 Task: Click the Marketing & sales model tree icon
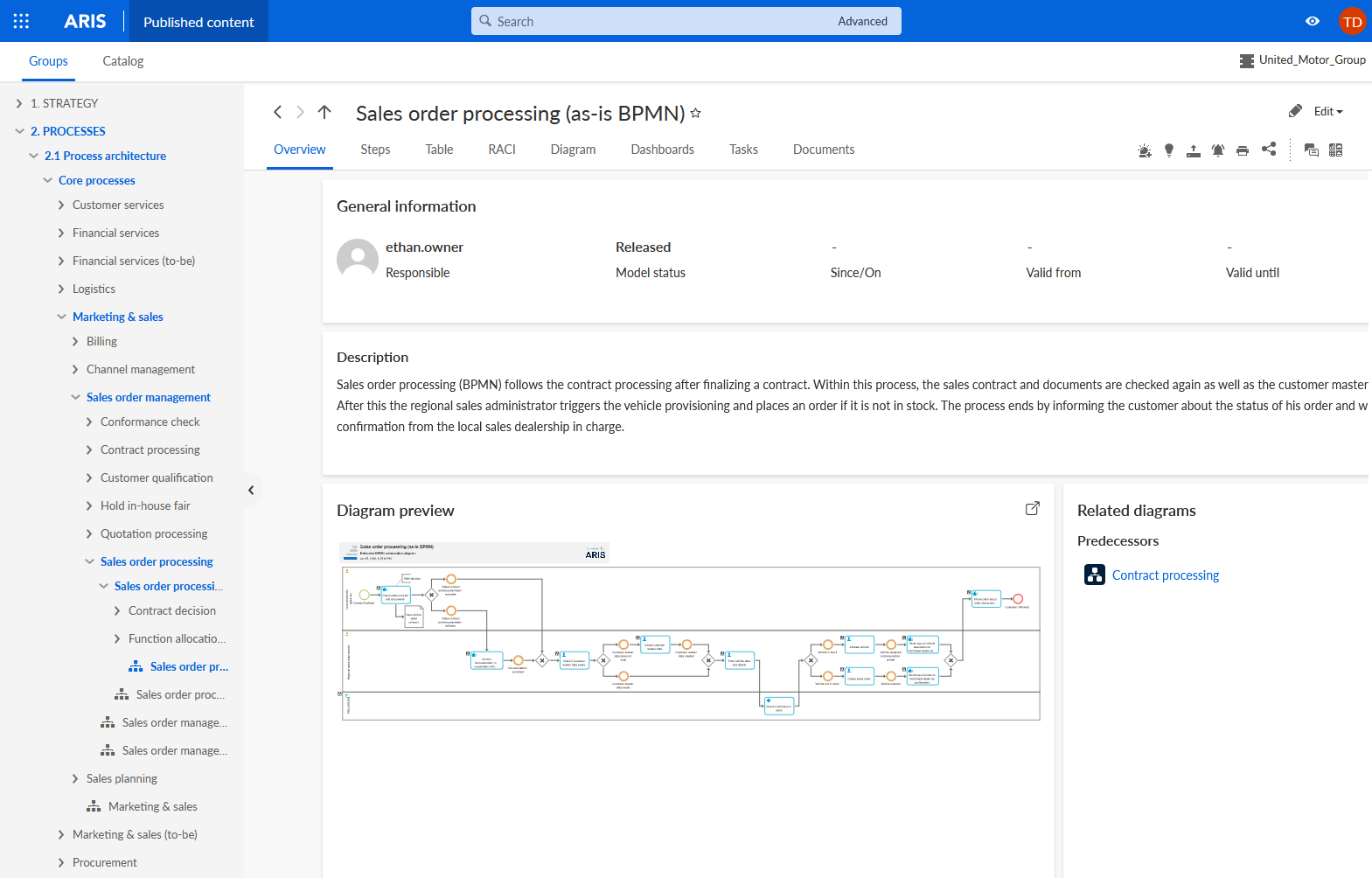pyautogui.click(x=94, y=806)
